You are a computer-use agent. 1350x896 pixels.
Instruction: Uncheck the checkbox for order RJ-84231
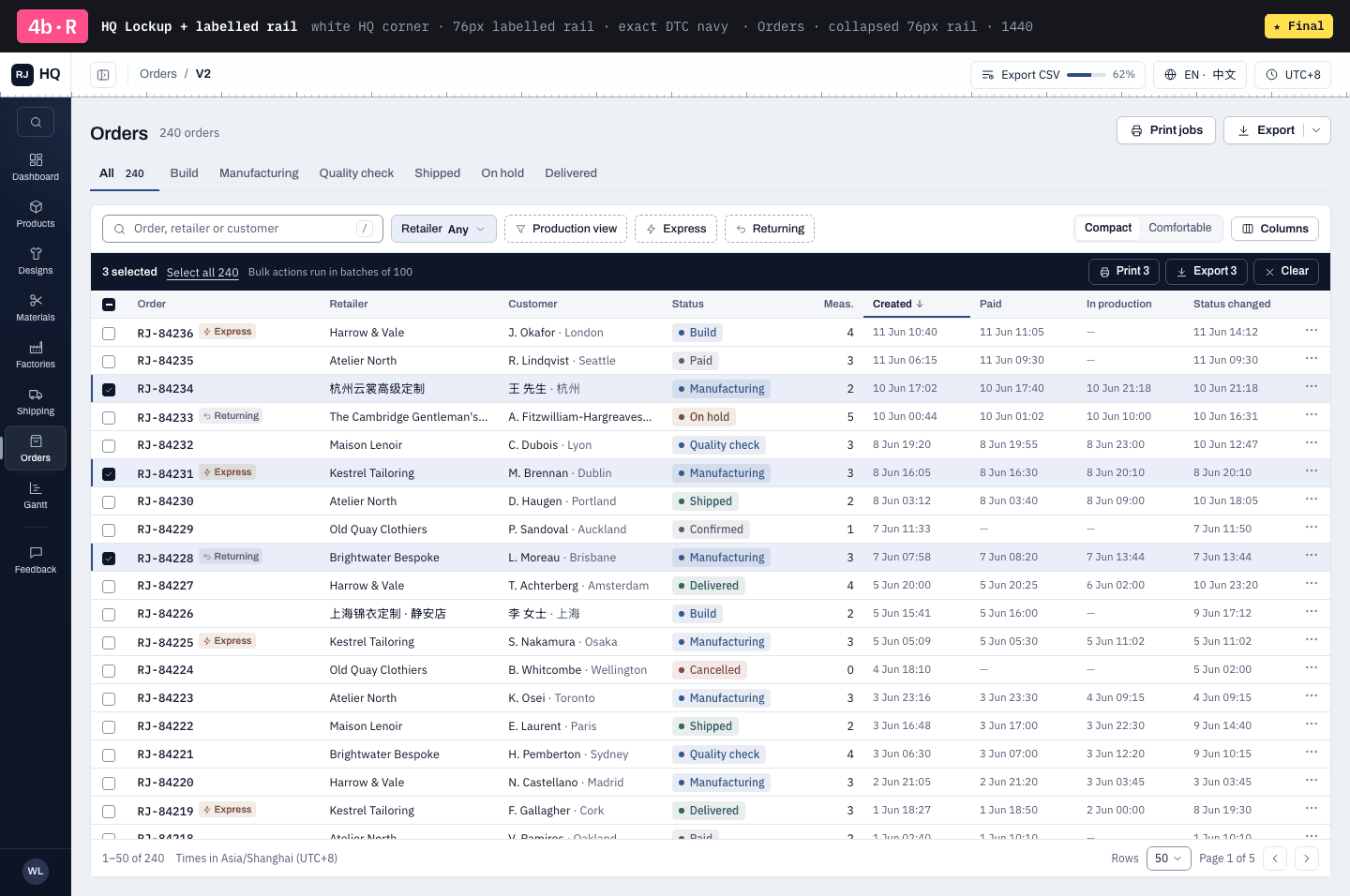coord(109,473)
